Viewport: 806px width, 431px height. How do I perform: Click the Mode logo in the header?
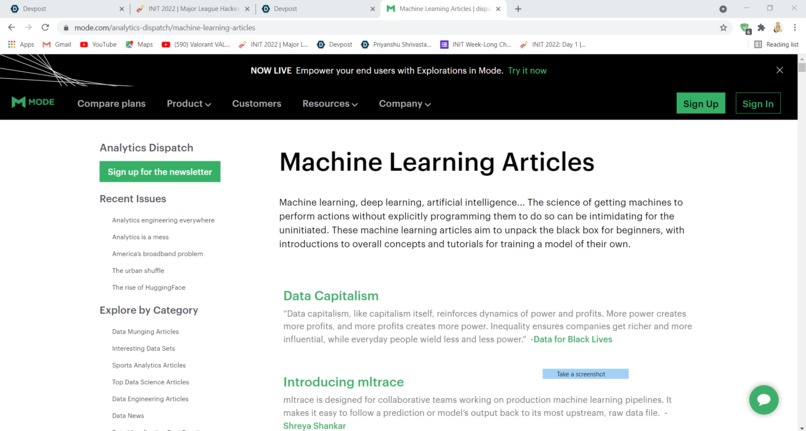[33, 102]
